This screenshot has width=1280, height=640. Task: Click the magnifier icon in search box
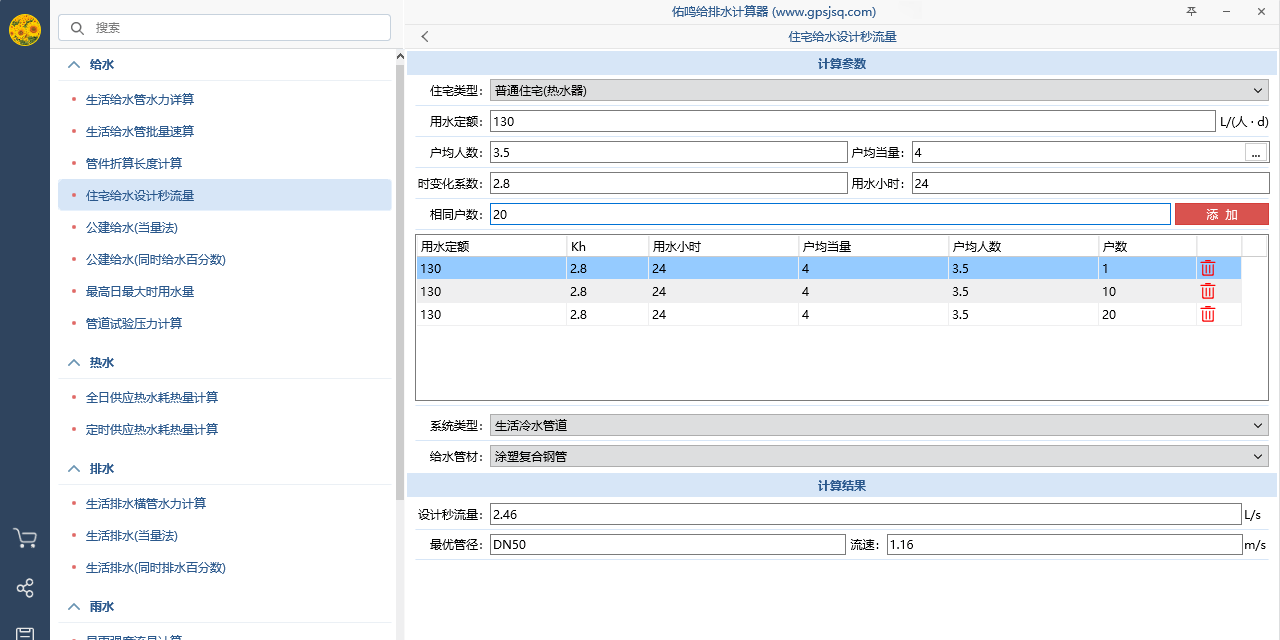coord(77,28)
